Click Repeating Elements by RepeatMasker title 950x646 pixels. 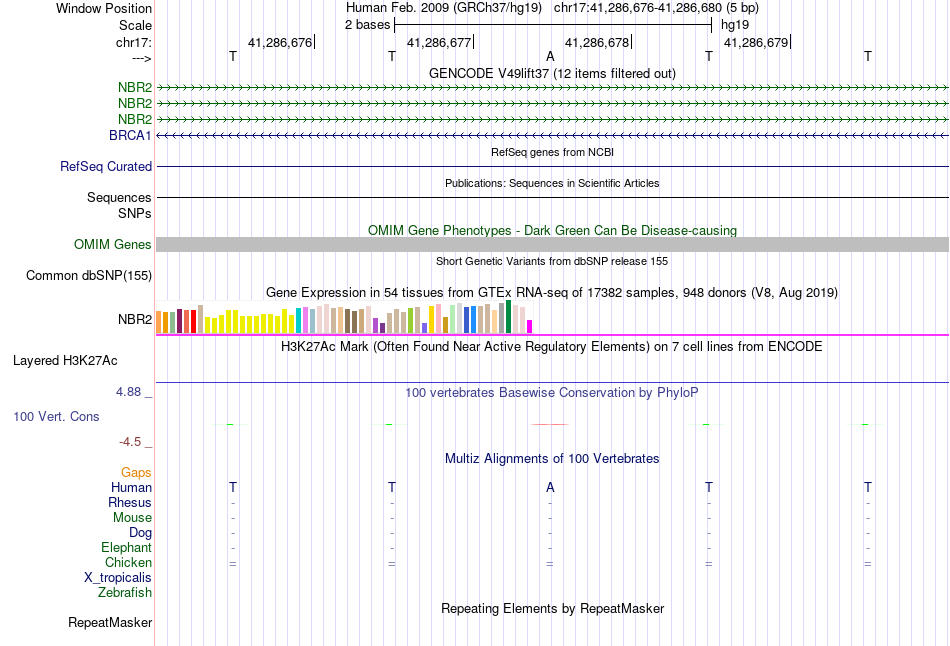click(553, 608)
